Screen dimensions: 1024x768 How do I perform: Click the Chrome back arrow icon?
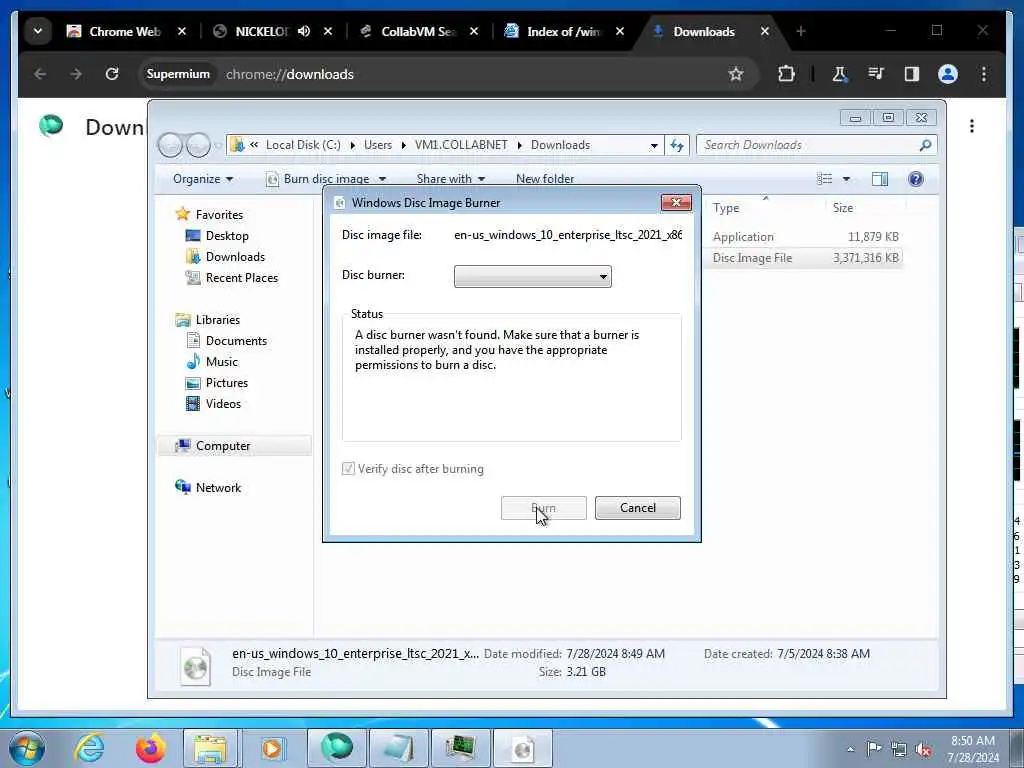[x=40, y=74]
